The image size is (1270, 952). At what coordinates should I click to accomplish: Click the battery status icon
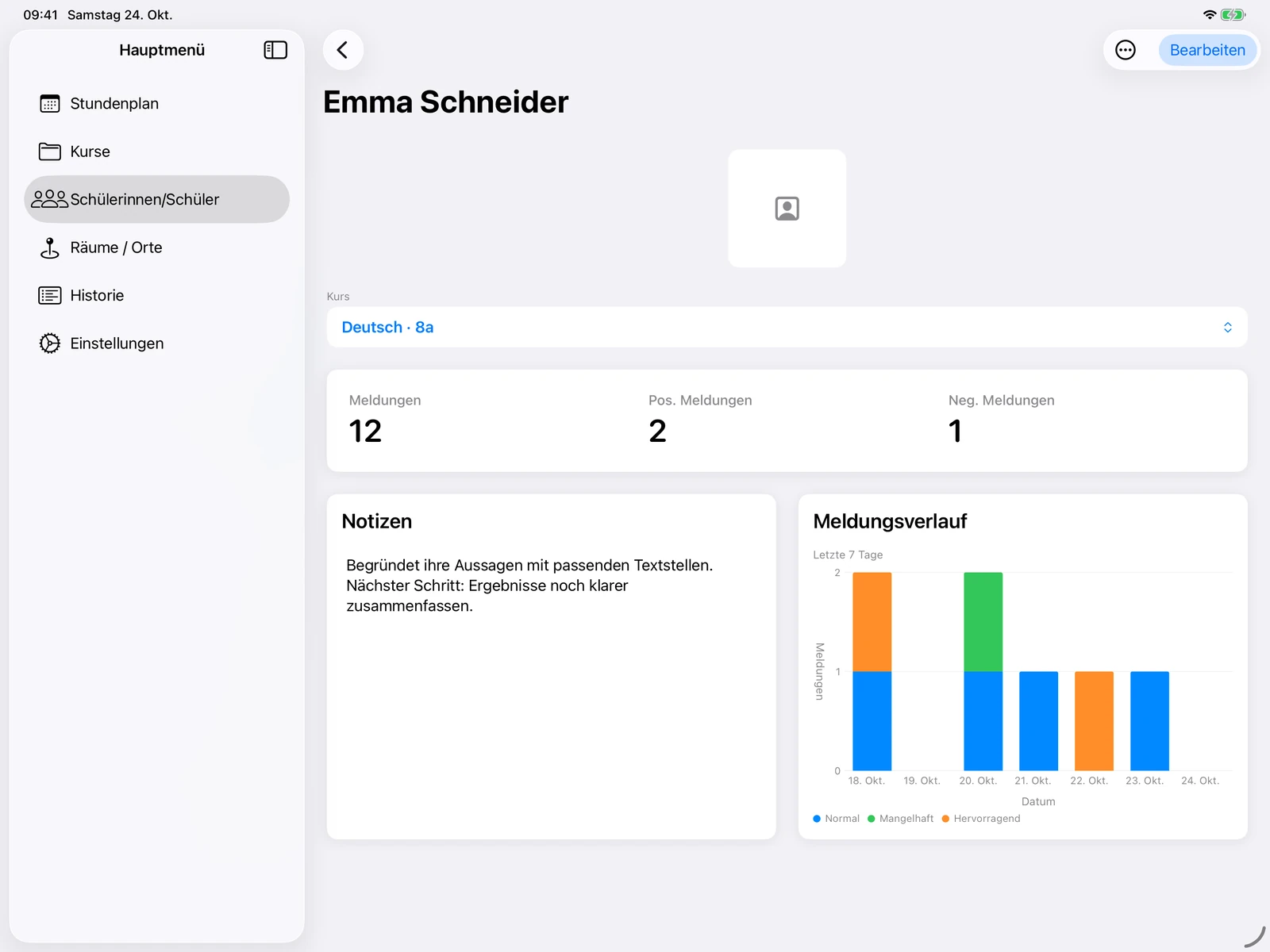coord(1233,14)
